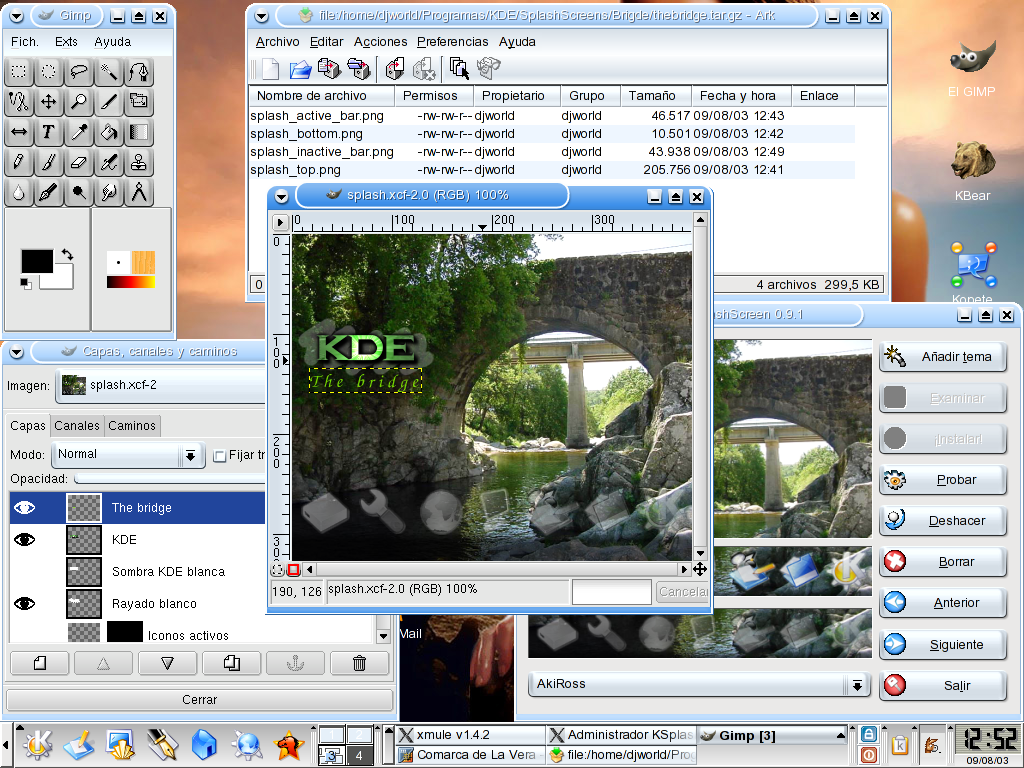This screenshot has width=1024, height=768.
Task: Swap foreground and background colors arrow
Action: pyautogui.click(x=67, y=254)
